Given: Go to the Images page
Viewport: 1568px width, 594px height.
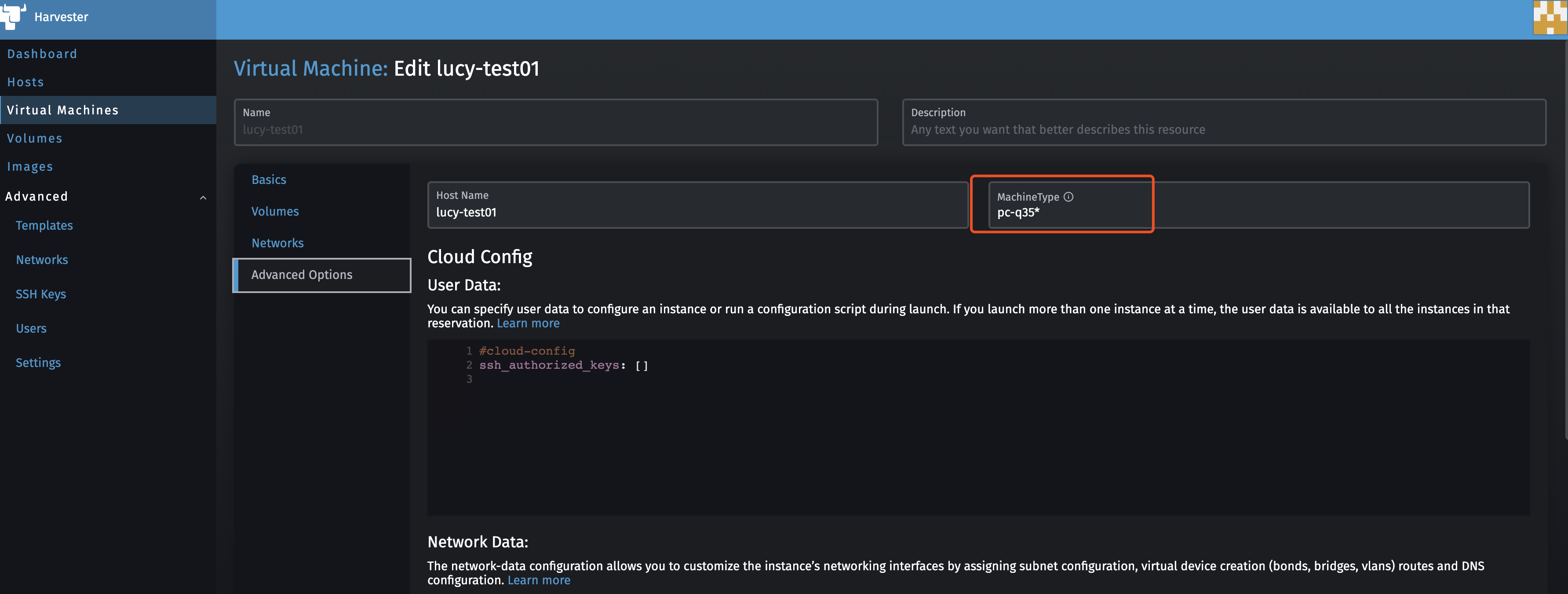Looking at the screenshot, I should tap(30, 166).
